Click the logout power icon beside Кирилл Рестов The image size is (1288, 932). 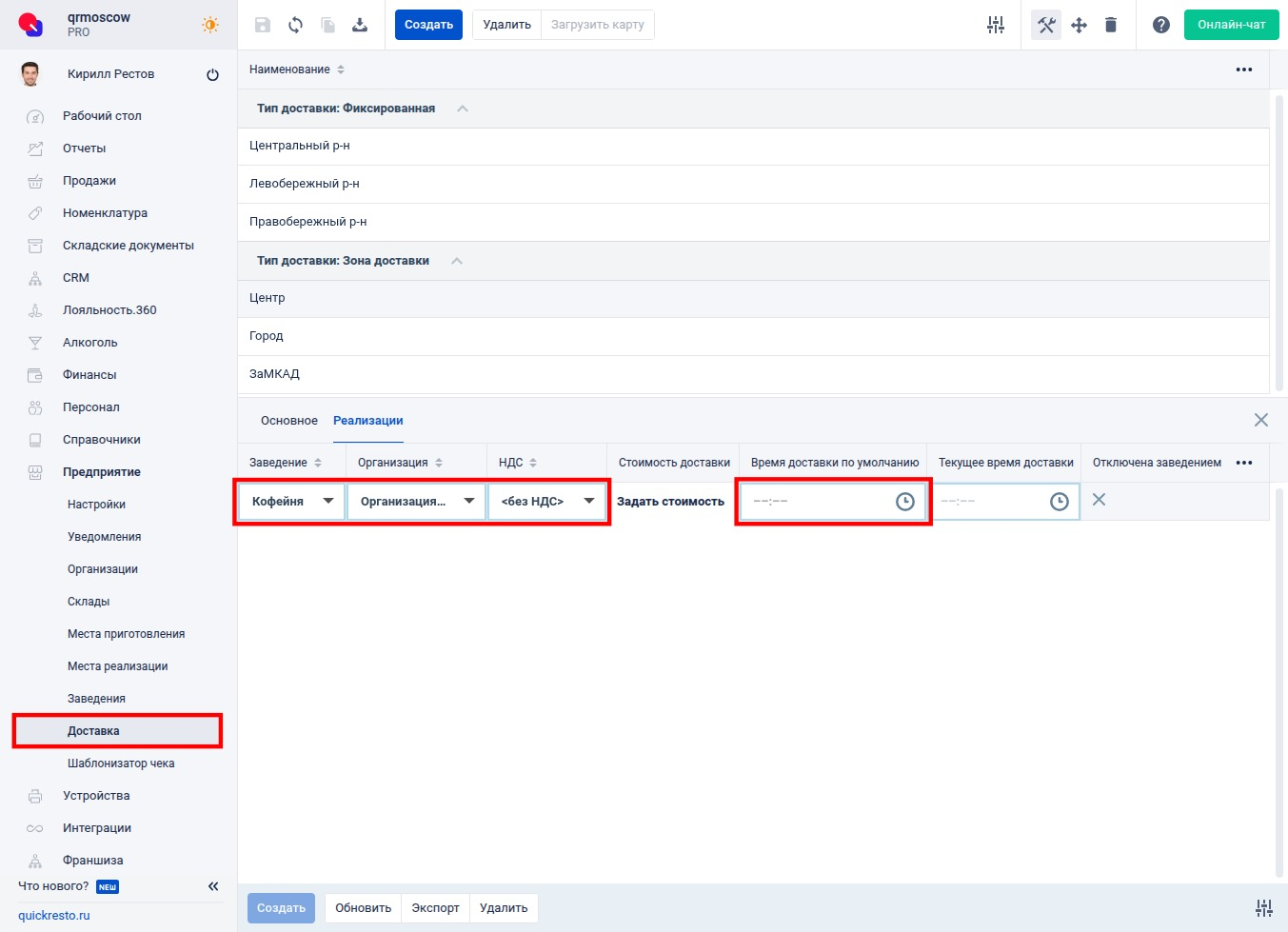[212, 75]
